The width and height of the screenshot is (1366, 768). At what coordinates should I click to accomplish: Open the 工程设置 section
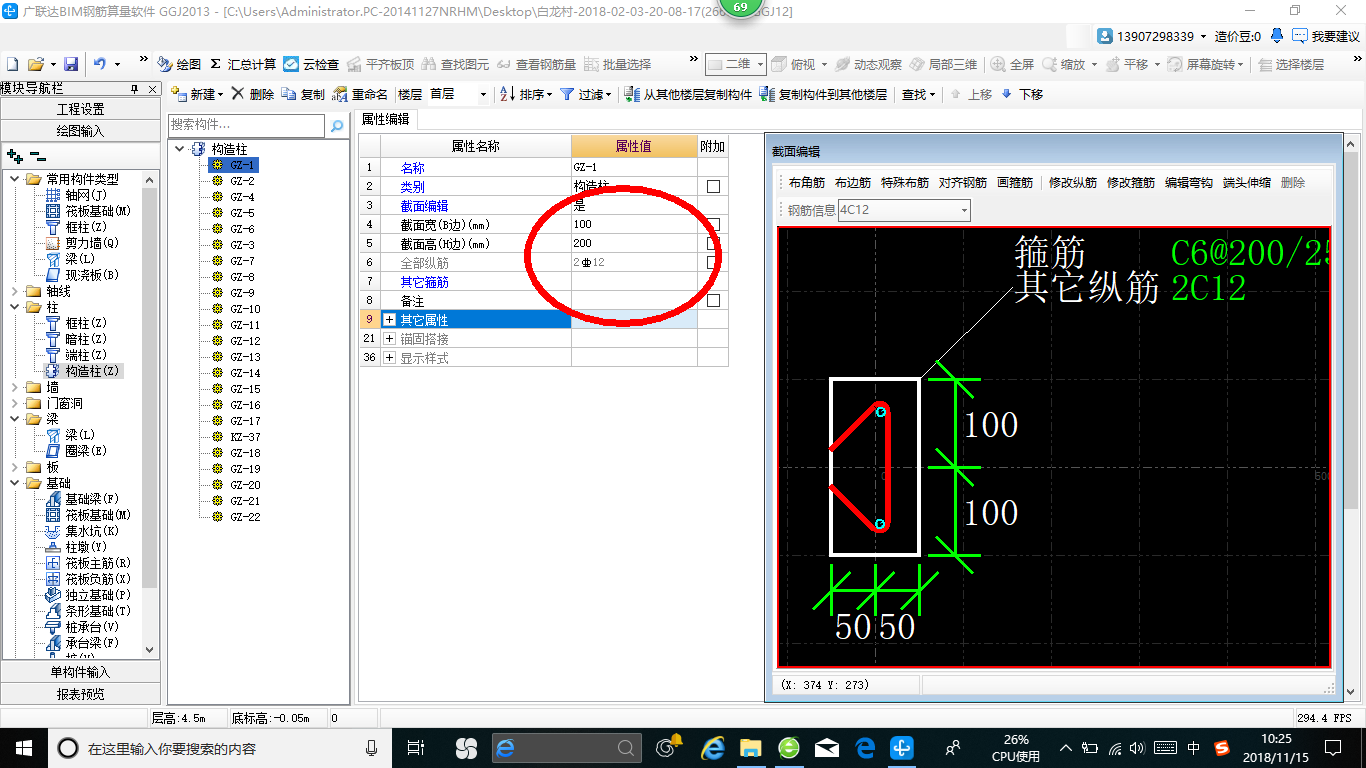[x=80, y=109]
